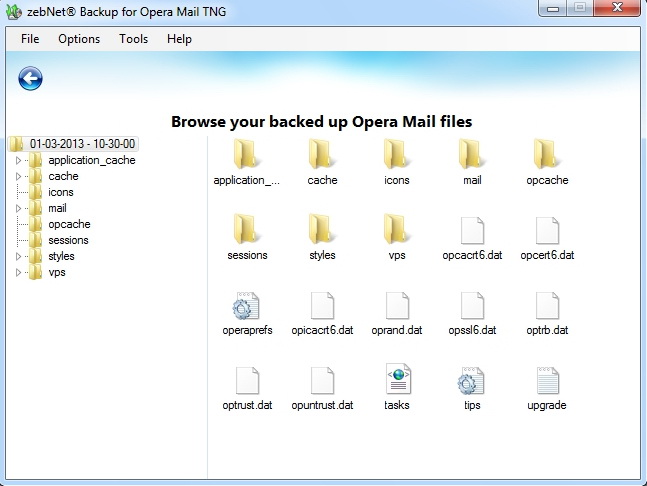The image size is (647, 486).
Task: Select sessions in the folder tree
Action: [68, 240]
